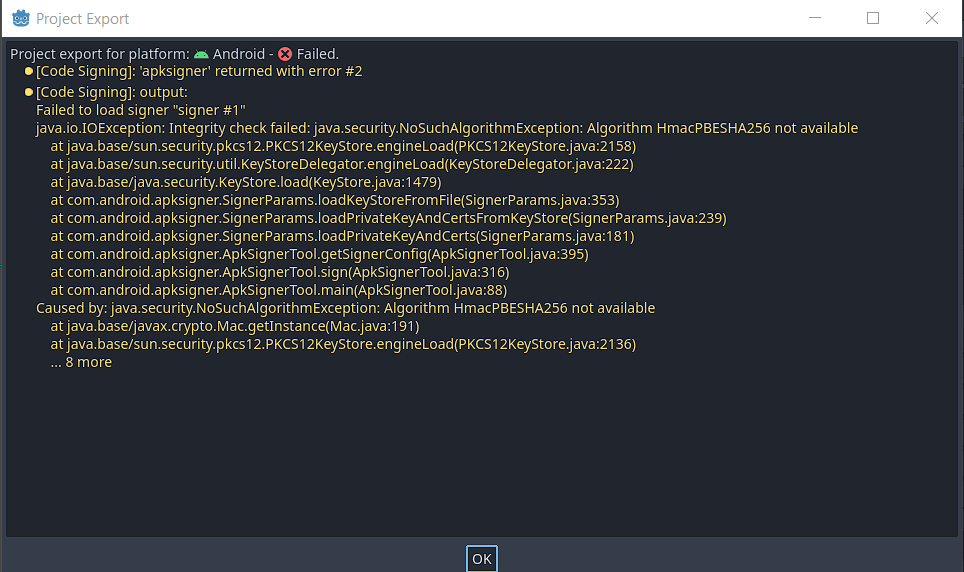Click the 'loadKeyStoreFromFile' stack trace line
The image size is (964, 572).
pos(335,200)
